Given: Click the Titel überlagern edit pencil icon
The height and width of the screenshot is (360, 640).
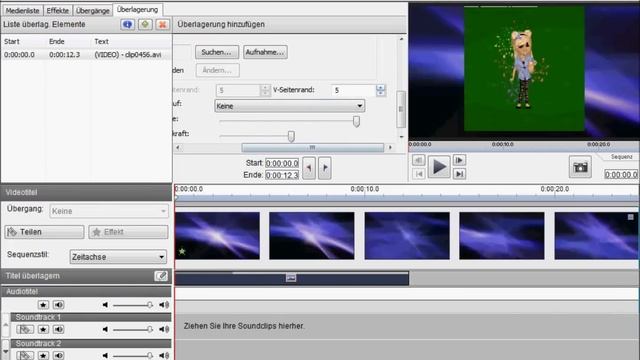Looking at the screenshot, I should (161, 276).
